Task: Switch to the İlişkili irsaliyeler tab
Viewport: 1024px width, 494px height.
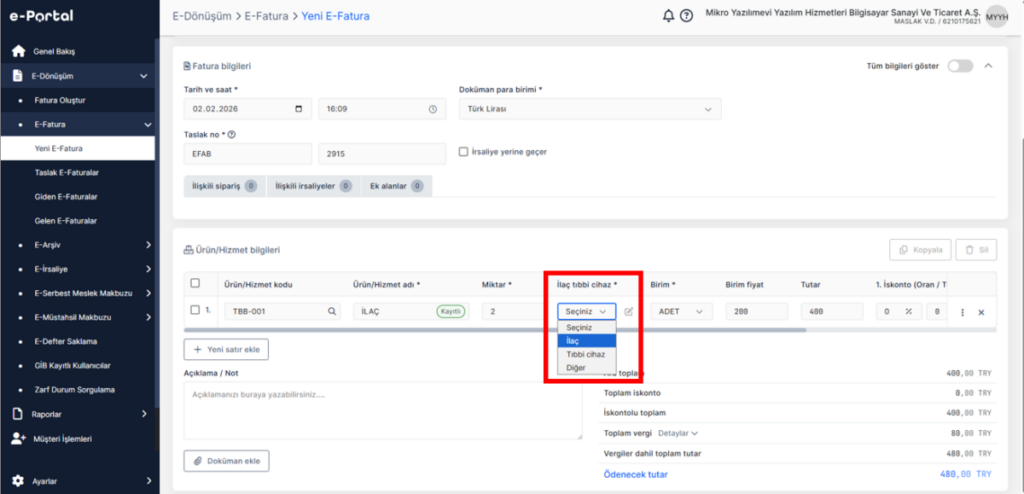Action: pos(314,186)
